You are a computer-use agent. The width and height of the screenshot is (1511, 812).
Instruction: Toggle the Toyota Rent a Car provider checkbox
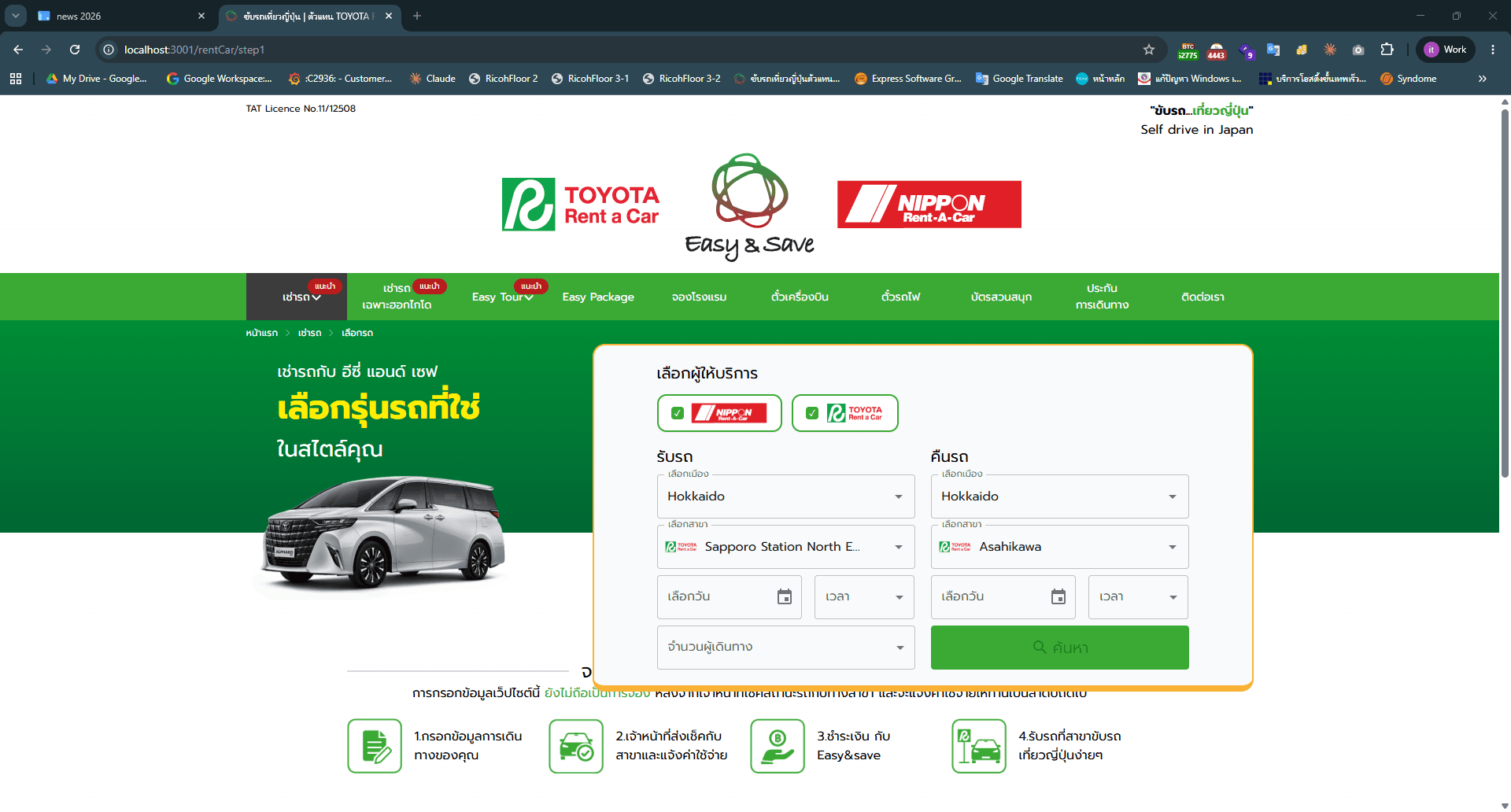812,413
